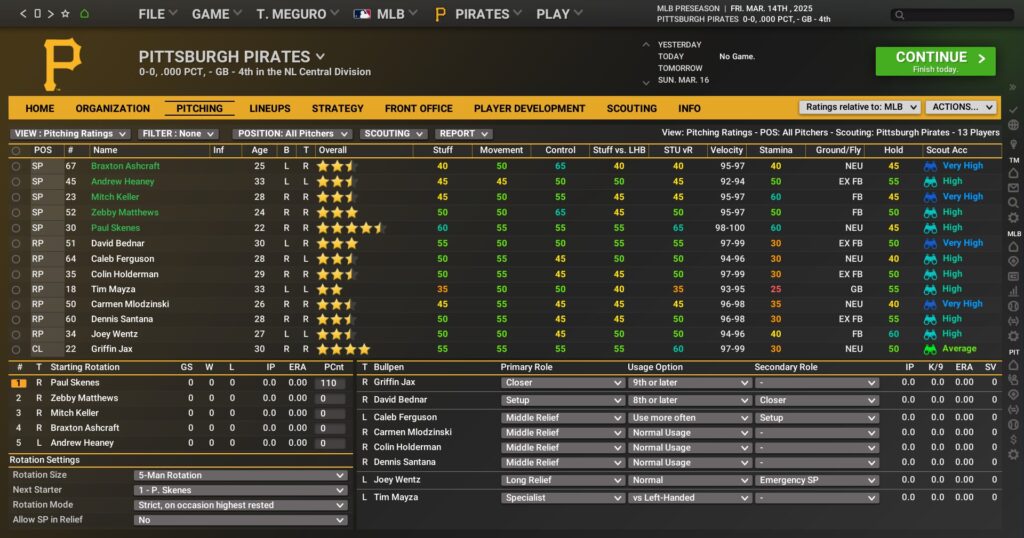Viewport: 1024px width, 538px height.
Task: Switch to the FRONT OFFICE tab
Action: [x=419, y=108]
